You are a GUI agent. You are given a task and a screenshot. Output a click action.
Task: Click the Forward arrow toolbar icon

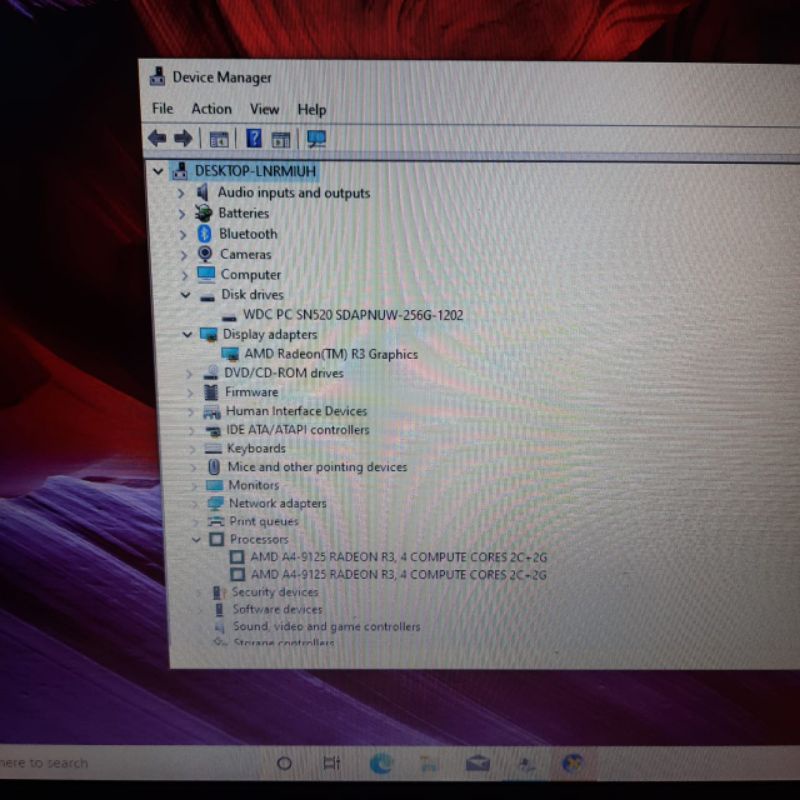pos(183,138)
